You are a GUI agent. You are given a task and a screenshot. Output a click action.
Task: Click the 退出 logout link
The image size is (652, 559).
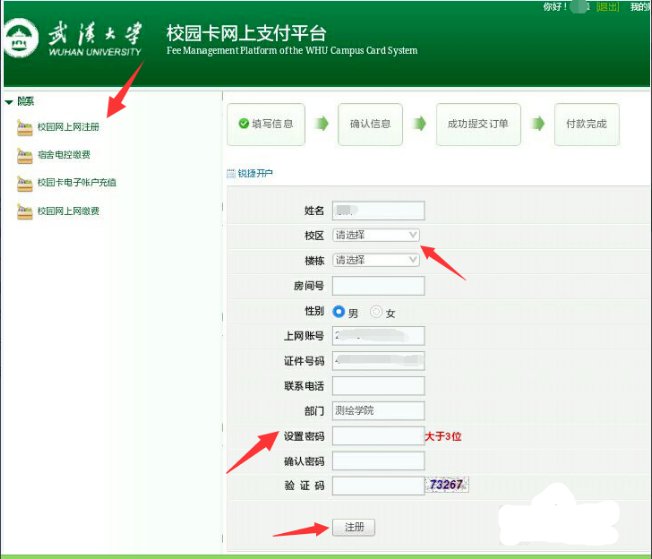pyautogui.click(x=608, y=7)
